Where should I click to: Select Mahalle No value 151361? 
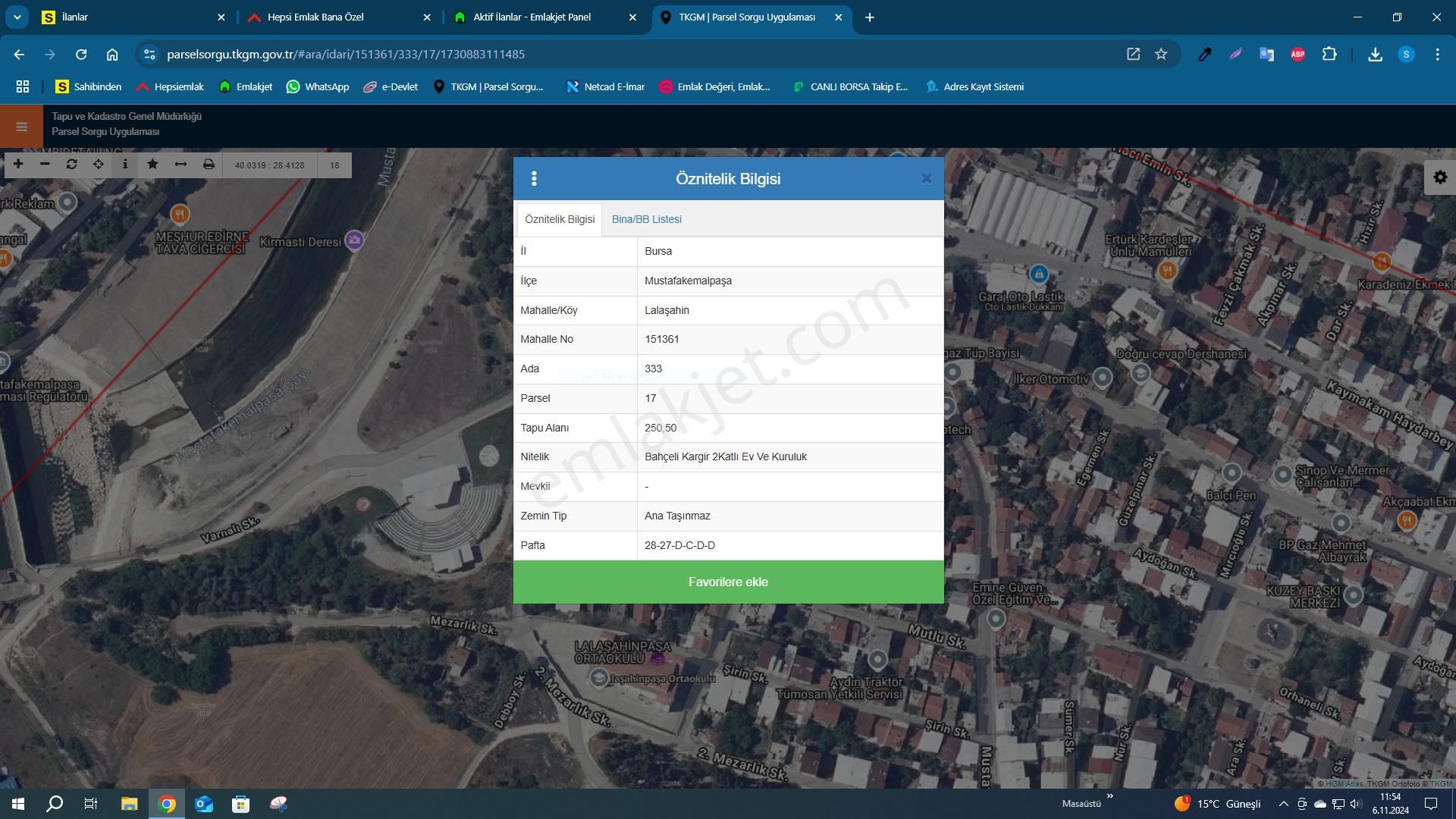[x=661, y=339]
